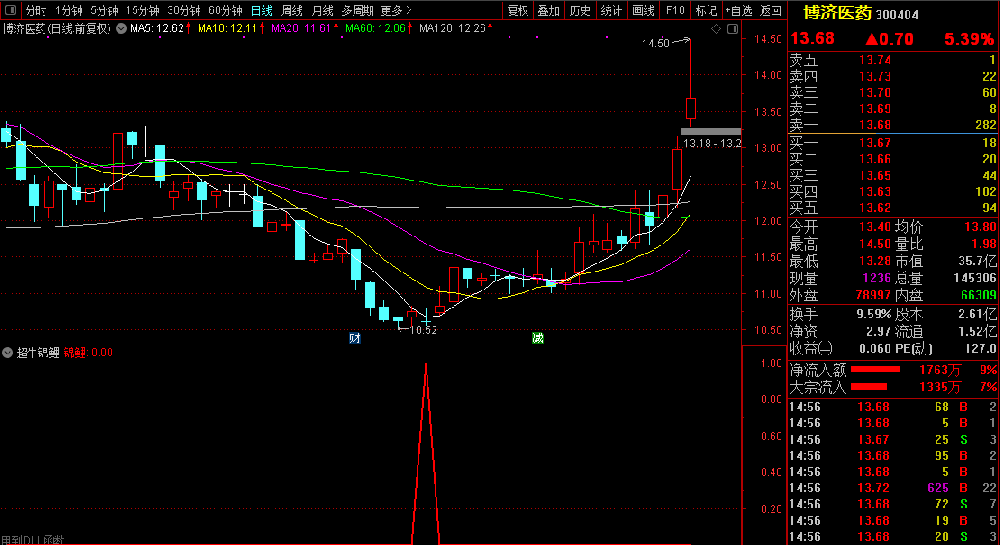Click the 返回 back button

point(771,11)
